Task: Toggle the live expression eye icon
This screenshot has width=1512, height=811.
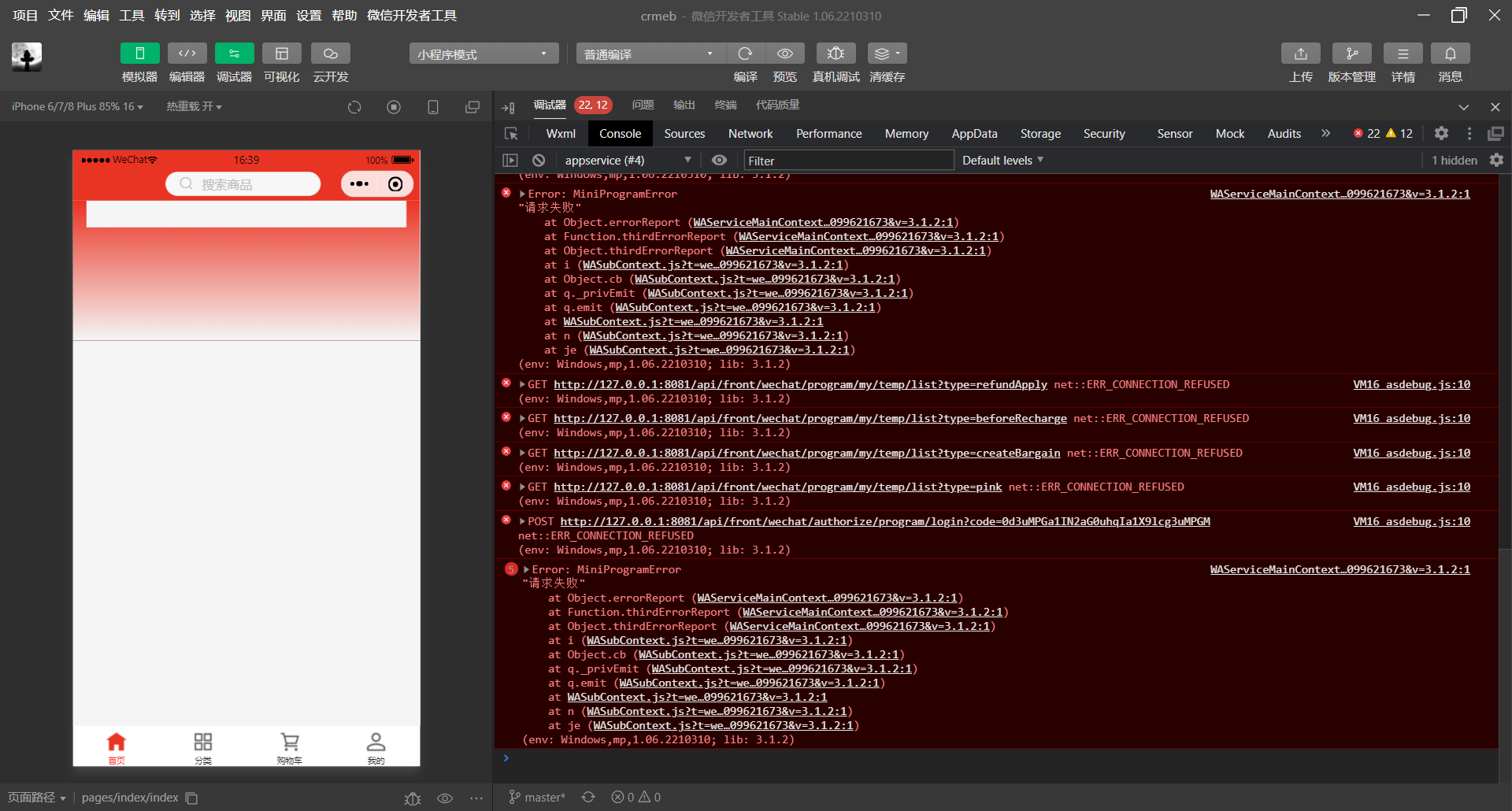Action: (x=719, y=160)
